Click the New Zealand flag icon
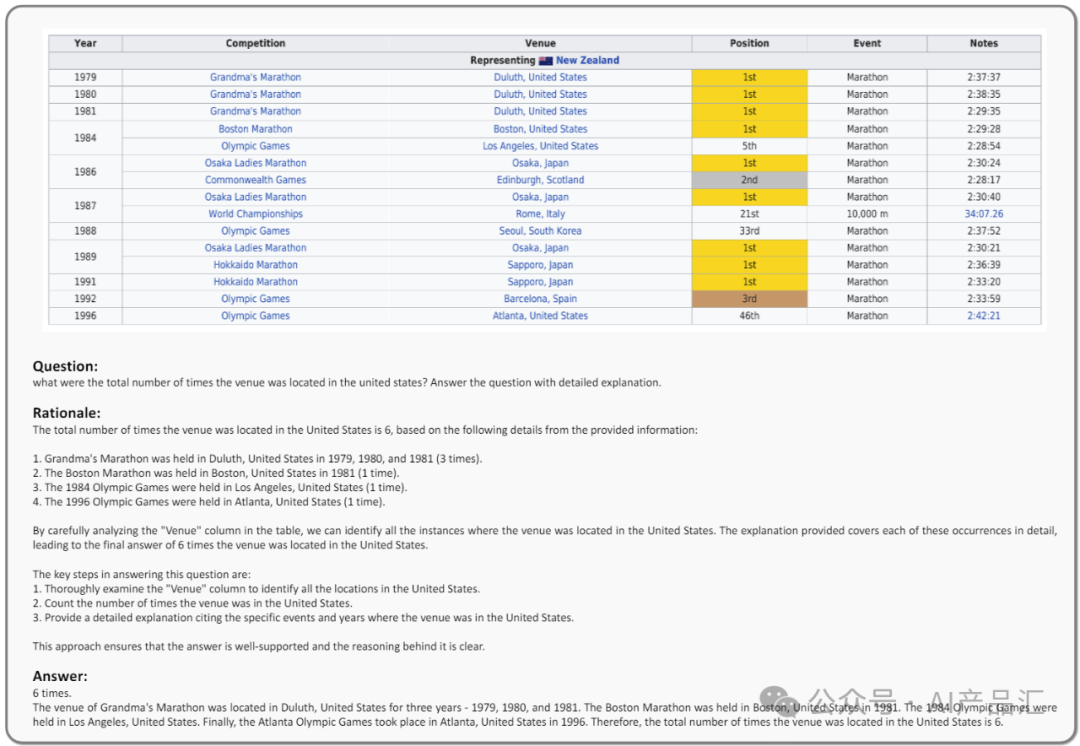The image size is (1080, 746). (546, 61)
